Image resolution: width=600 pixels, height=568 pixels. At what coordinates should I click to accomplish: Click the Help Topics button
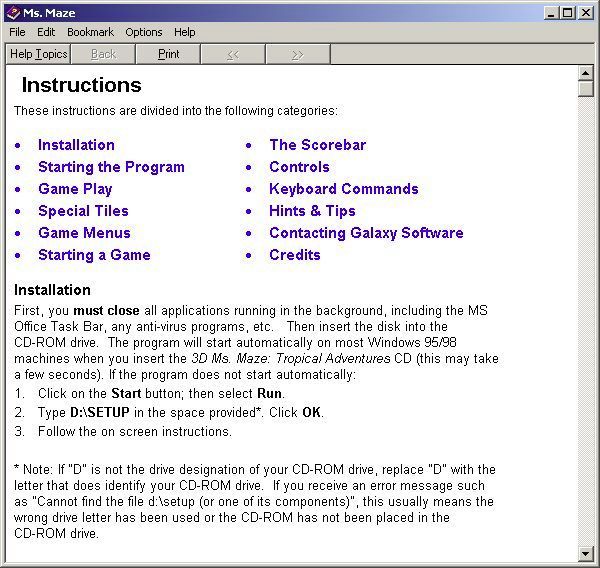pos(39,54)
